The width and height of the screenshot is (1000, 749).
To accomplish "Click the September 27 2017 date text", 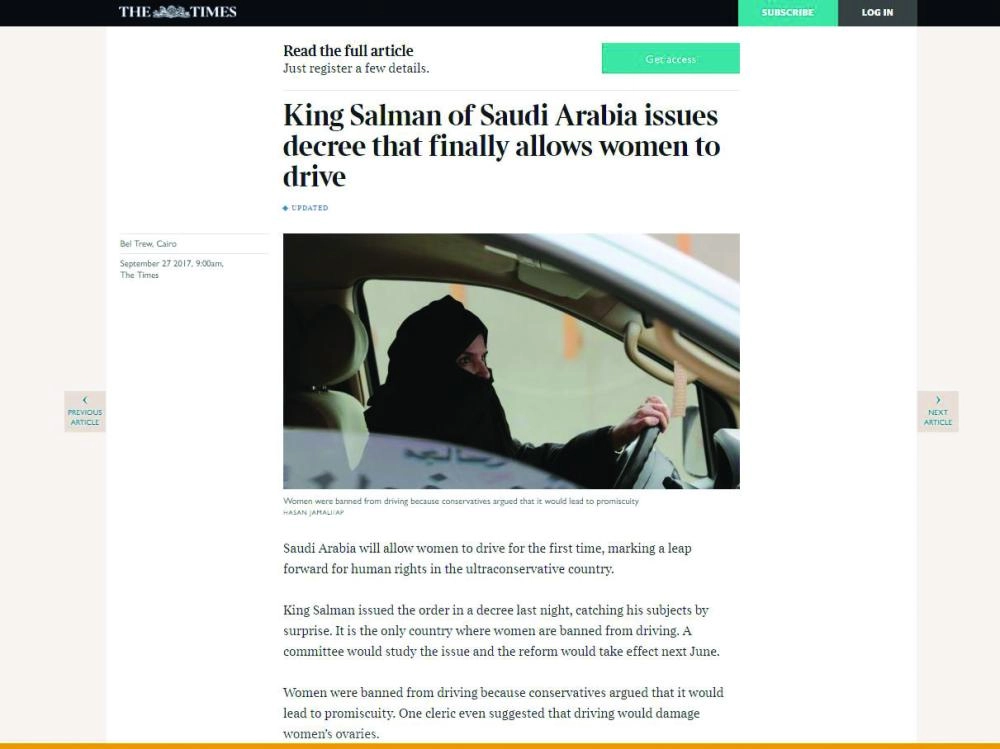I will [x=172, y=263].
